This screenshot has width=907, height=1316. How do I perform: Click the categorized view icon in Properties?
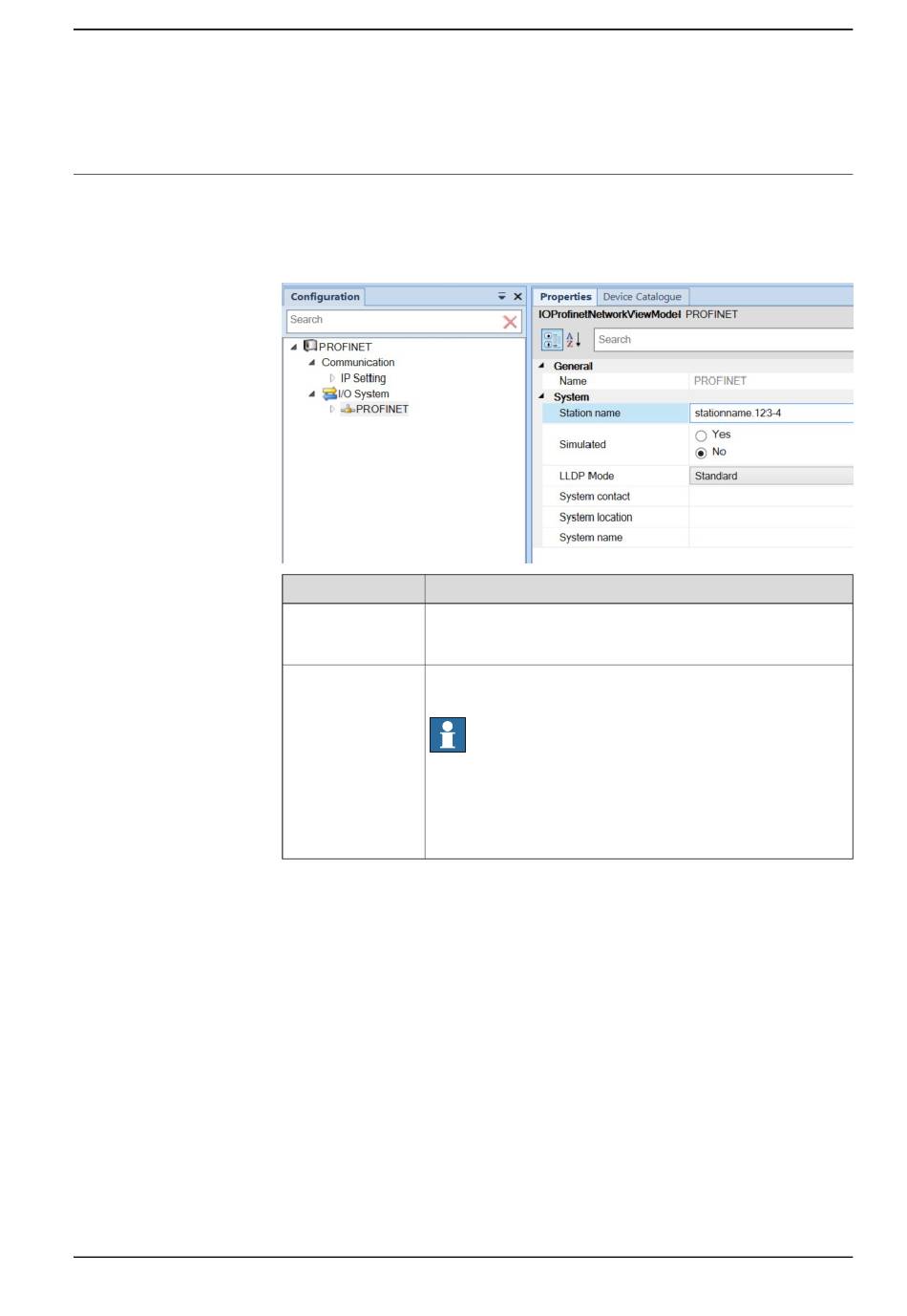[552, 340]
